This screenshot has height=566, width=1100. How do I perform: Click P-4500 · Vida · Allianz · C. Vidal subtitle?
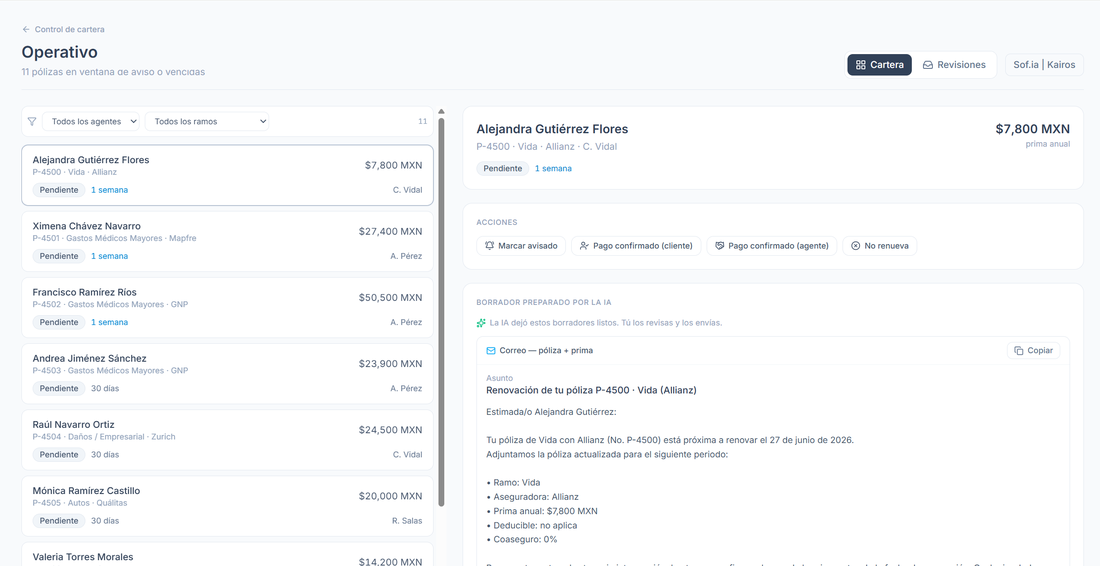[x=546, y=147]
